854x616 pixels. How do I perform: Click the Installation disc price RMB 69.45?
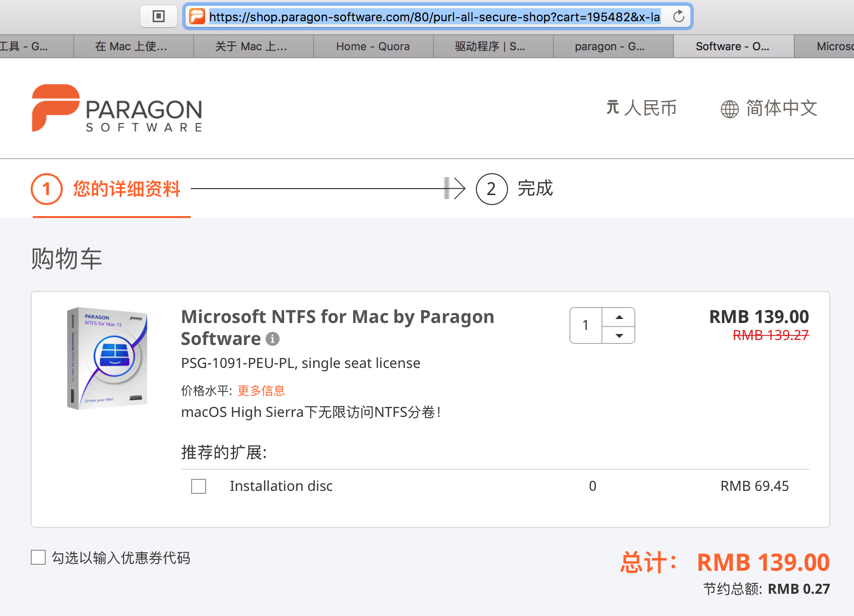click(x=754, y=486)
